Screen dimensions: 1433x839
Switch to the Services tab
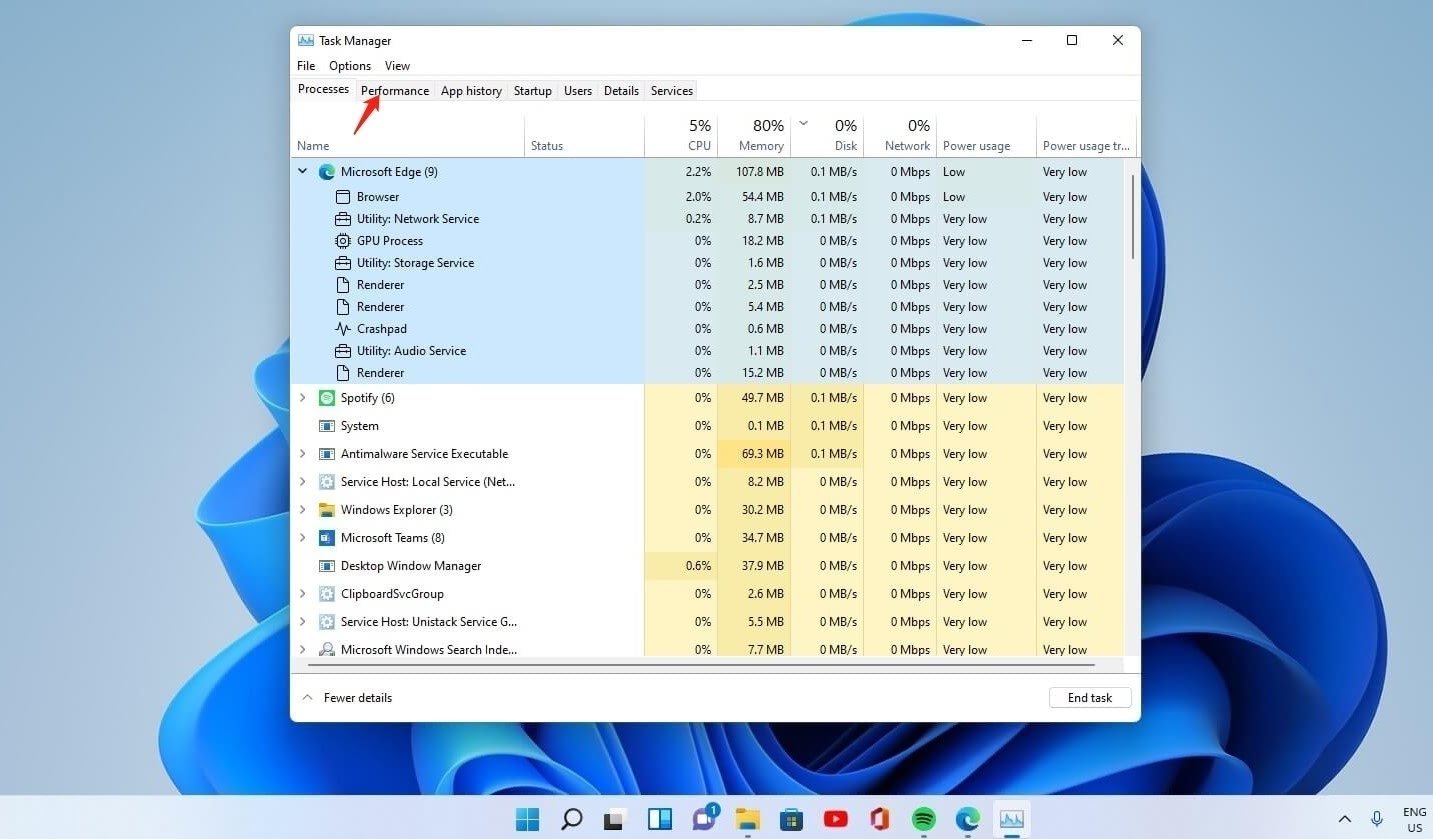(x=672, y=91)
